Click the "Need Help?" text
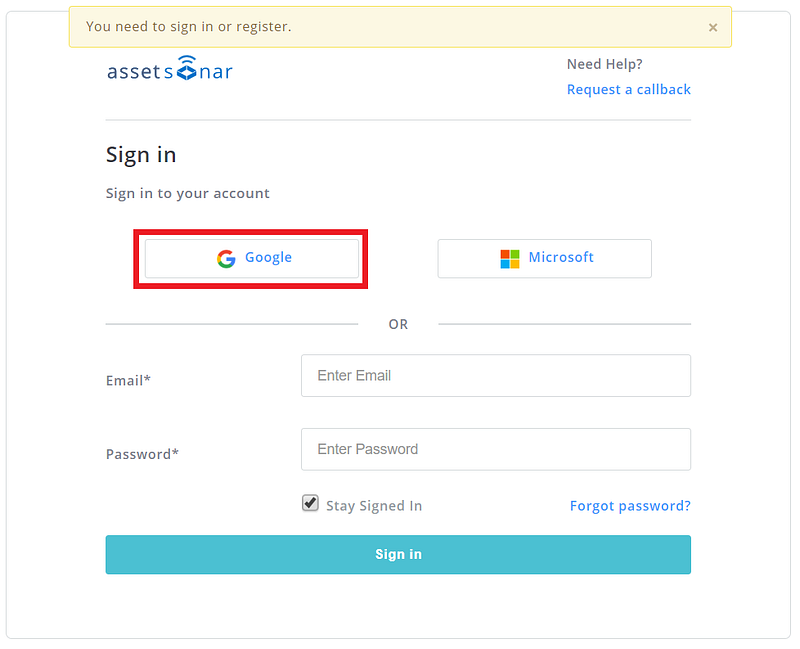Viewport: 800px width, 649px height. (x=604, y=65)
